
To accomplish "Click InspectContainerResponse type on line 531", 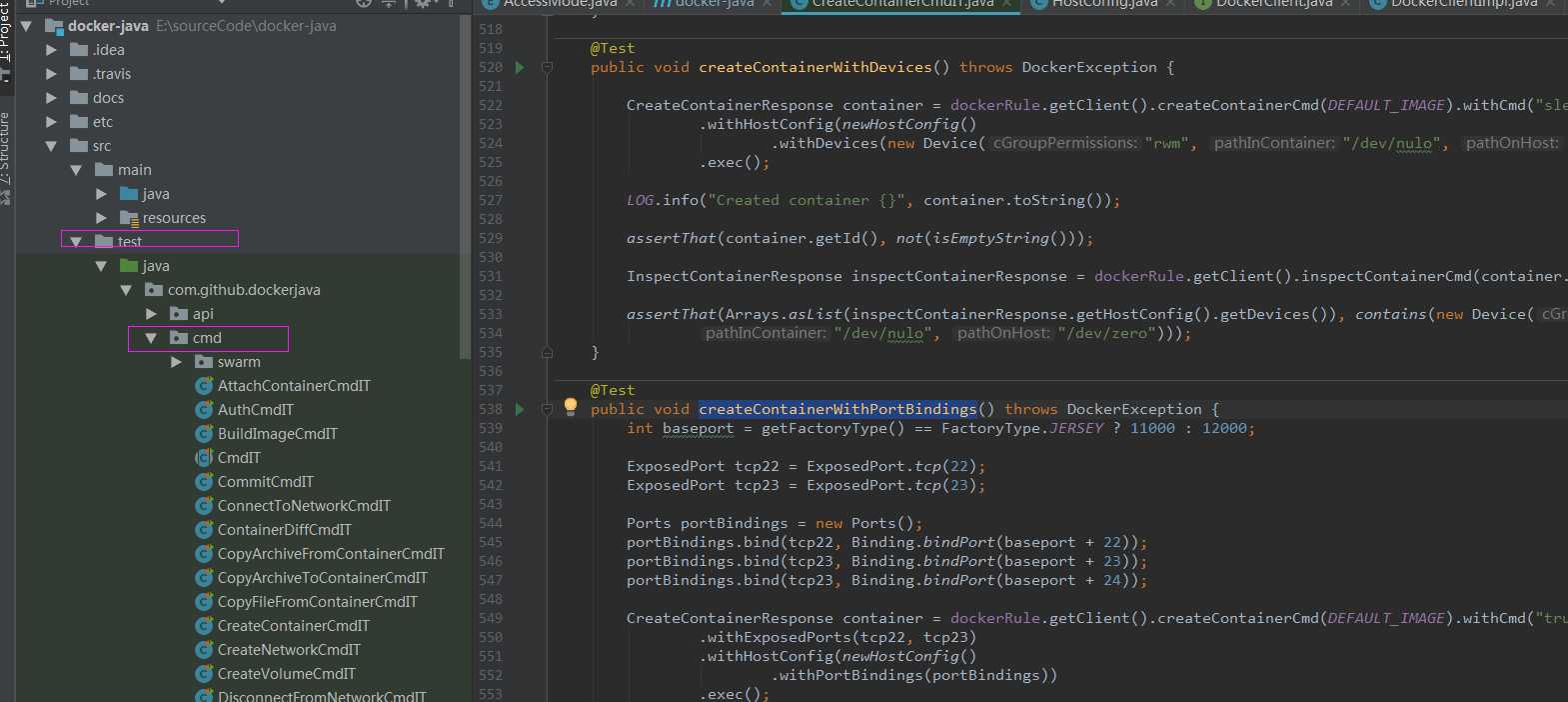I will point(735,276).
